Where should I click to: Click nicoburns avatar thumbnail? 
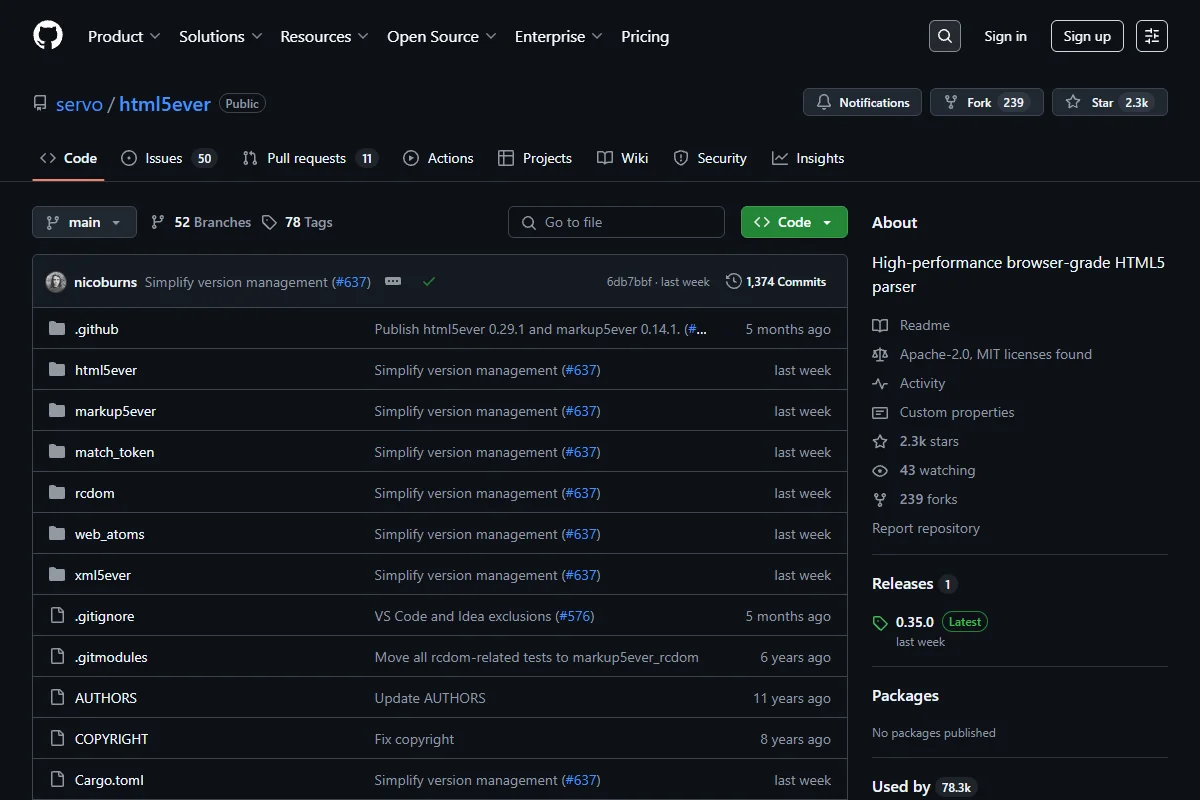pyautogui.click(x=56, y=282)
